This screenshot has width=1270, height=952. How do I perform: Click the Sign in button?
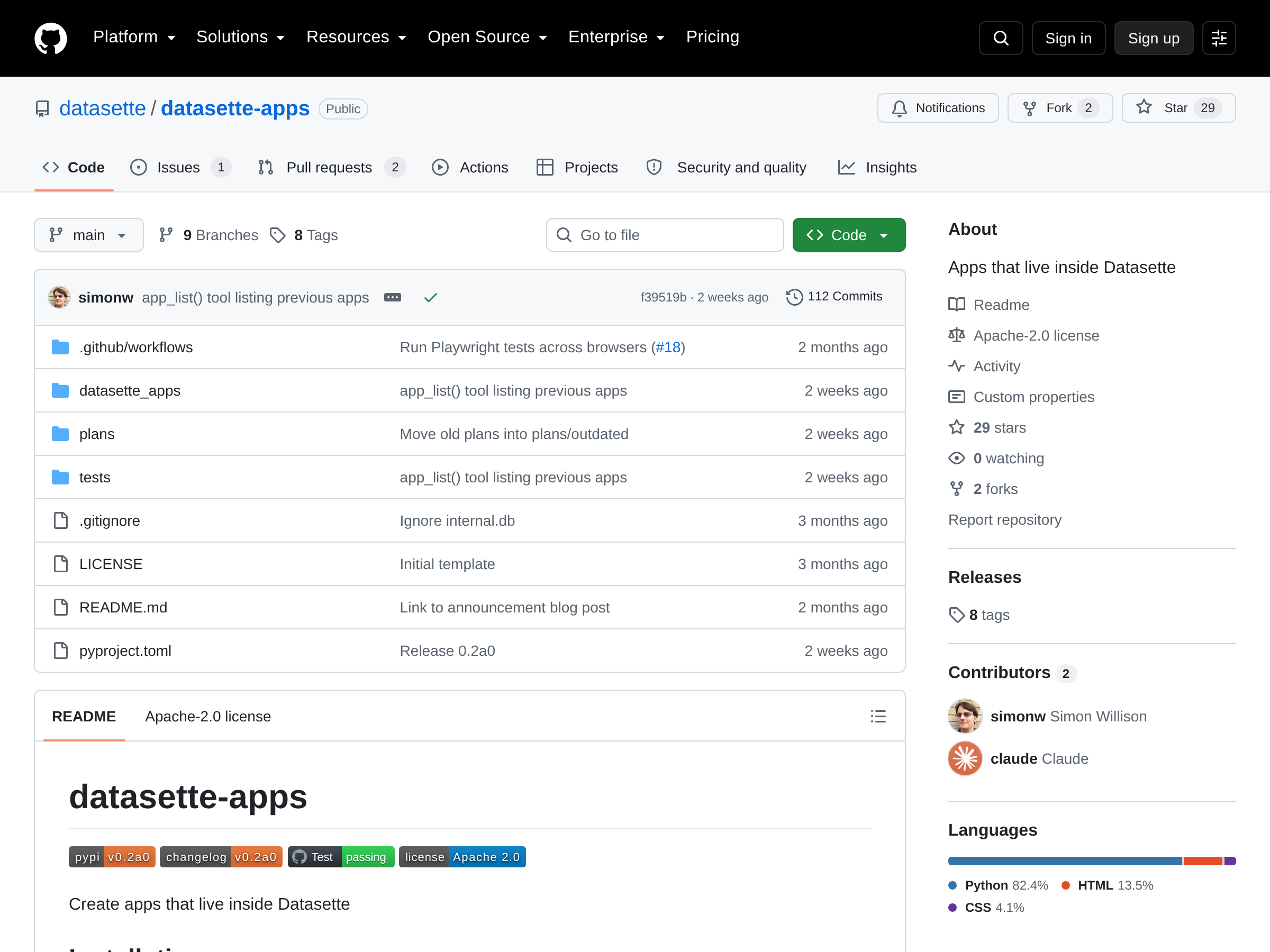[1068, 38]
